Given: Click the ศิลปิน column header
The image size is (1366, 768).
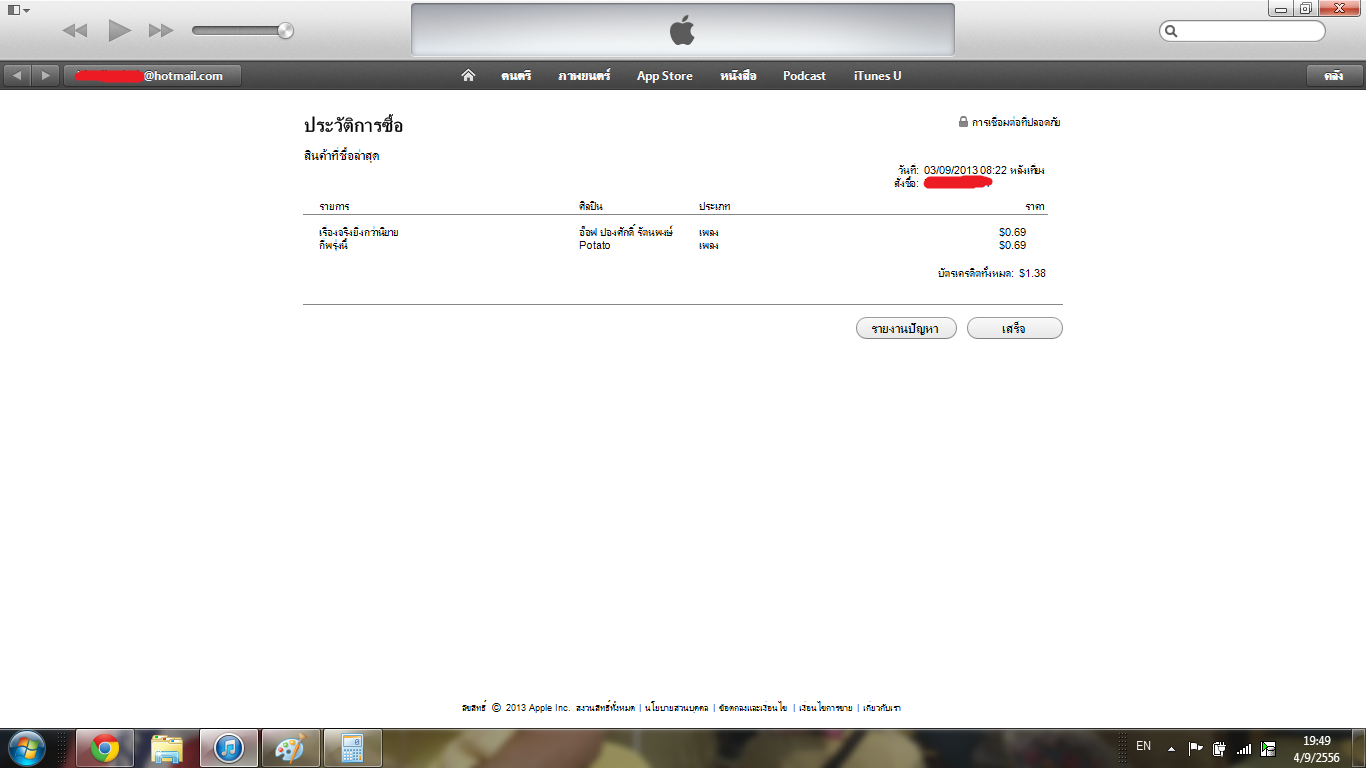Looking at the screenshot, I should click(593, 206).
